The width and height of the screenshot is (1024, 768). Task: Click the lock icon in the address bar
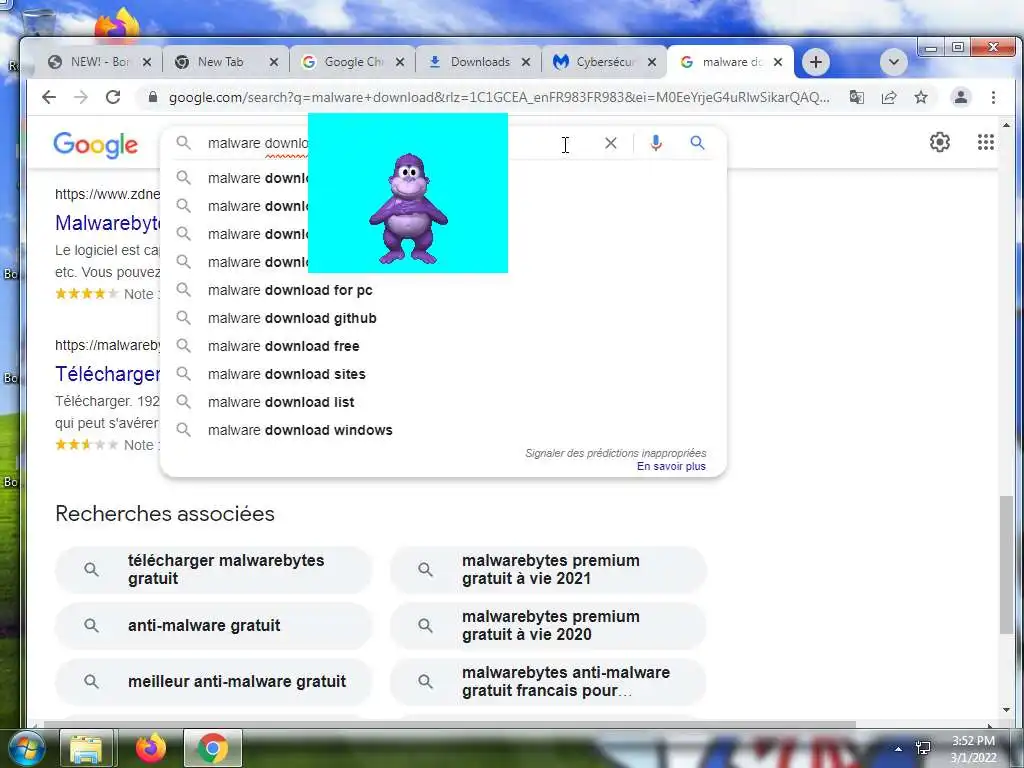click(153, 97)
